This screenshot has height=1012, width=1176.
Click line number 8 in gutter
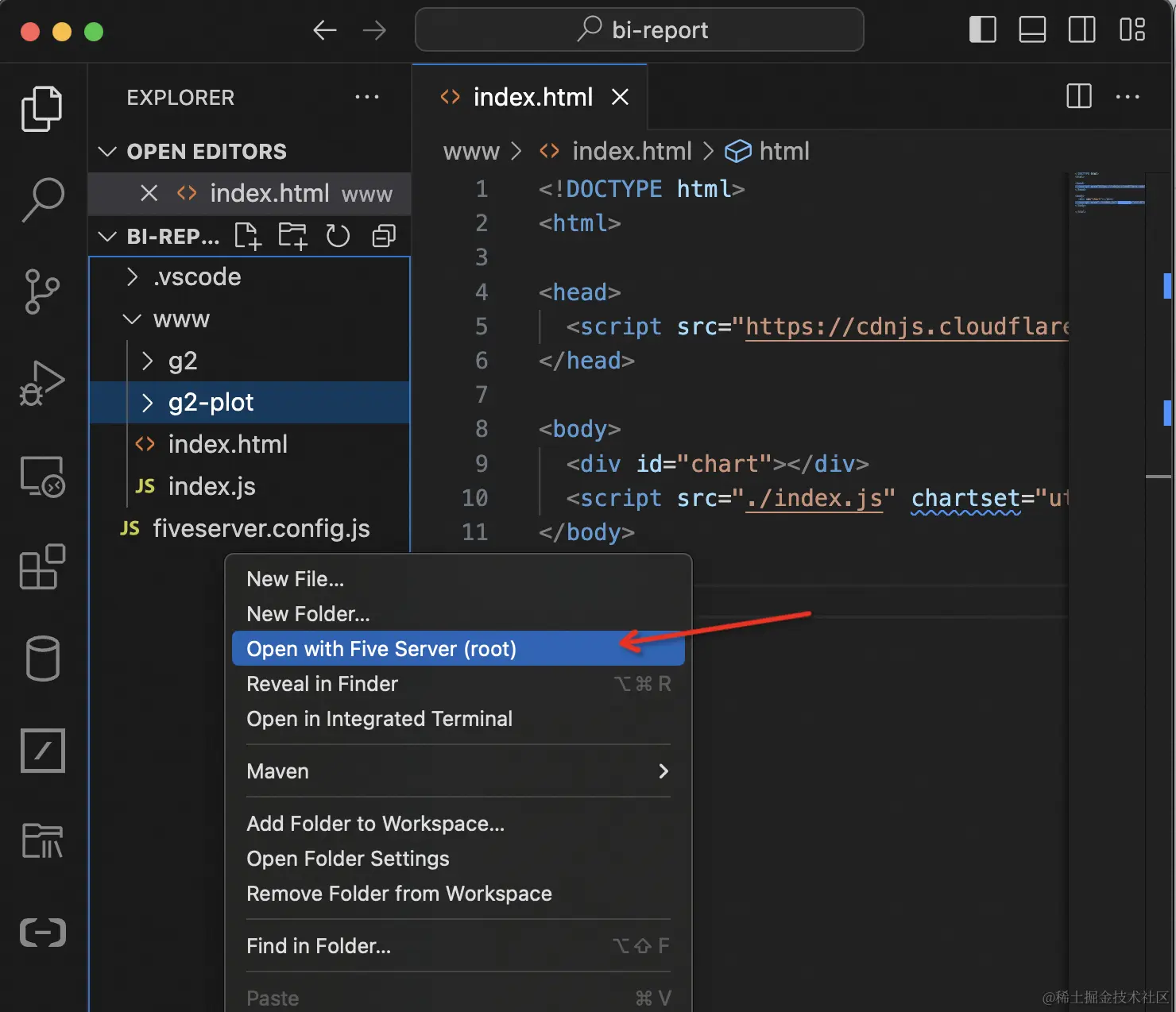click(482, 429)
